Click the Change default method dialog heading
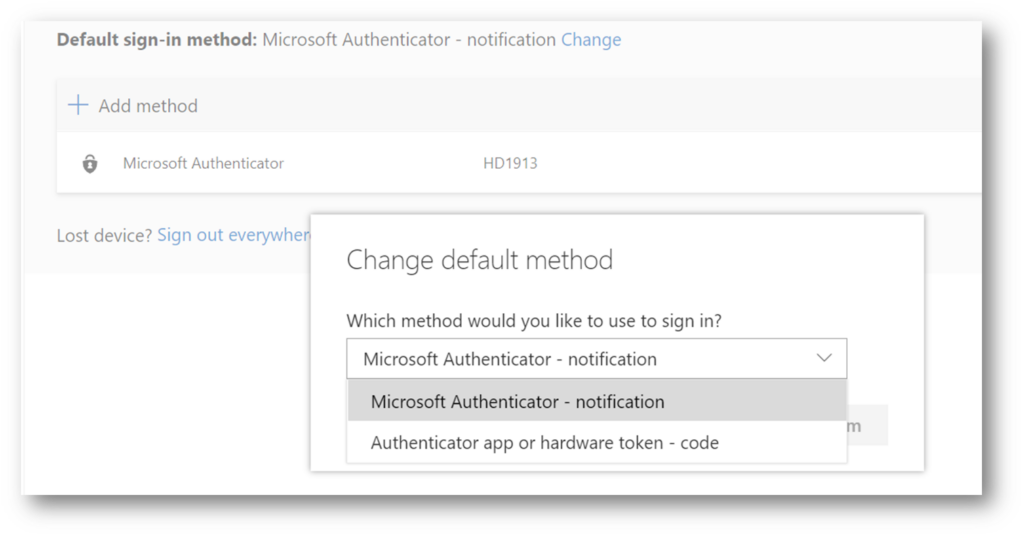 [479, 260]
